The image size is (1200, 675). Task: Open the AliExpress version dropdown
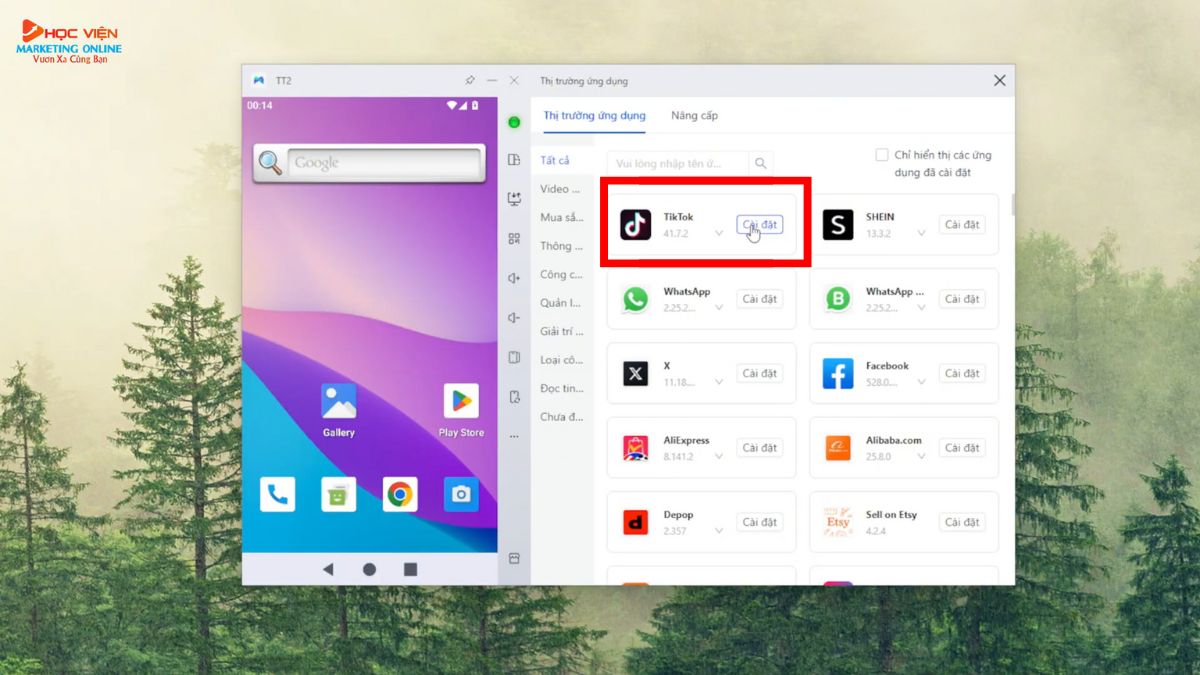point(718,457)
